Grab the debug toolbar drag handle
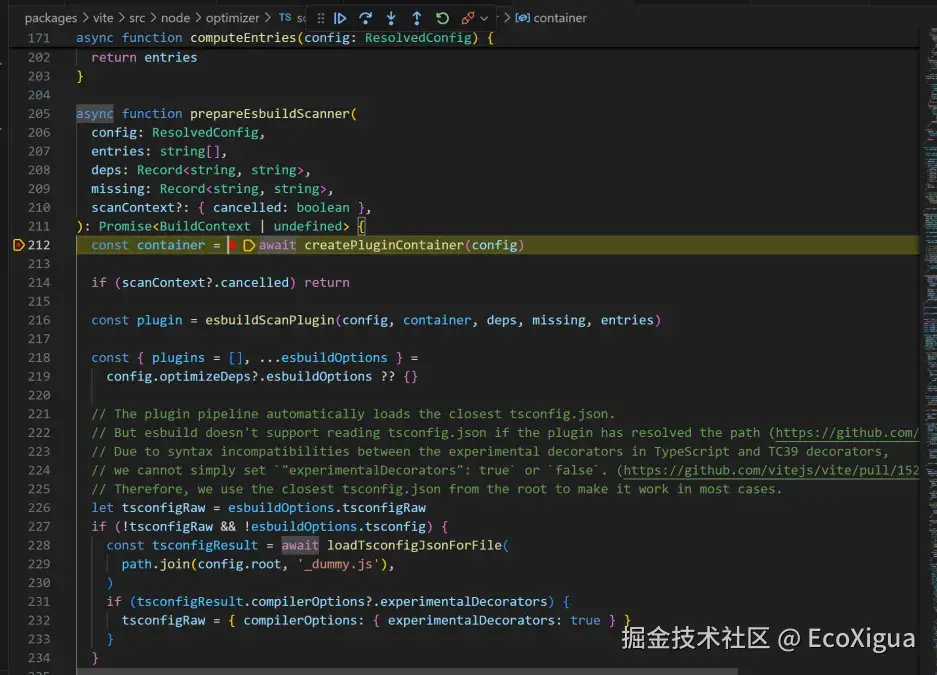This screenshot has height=675, width=937. (x=321, y=19)
